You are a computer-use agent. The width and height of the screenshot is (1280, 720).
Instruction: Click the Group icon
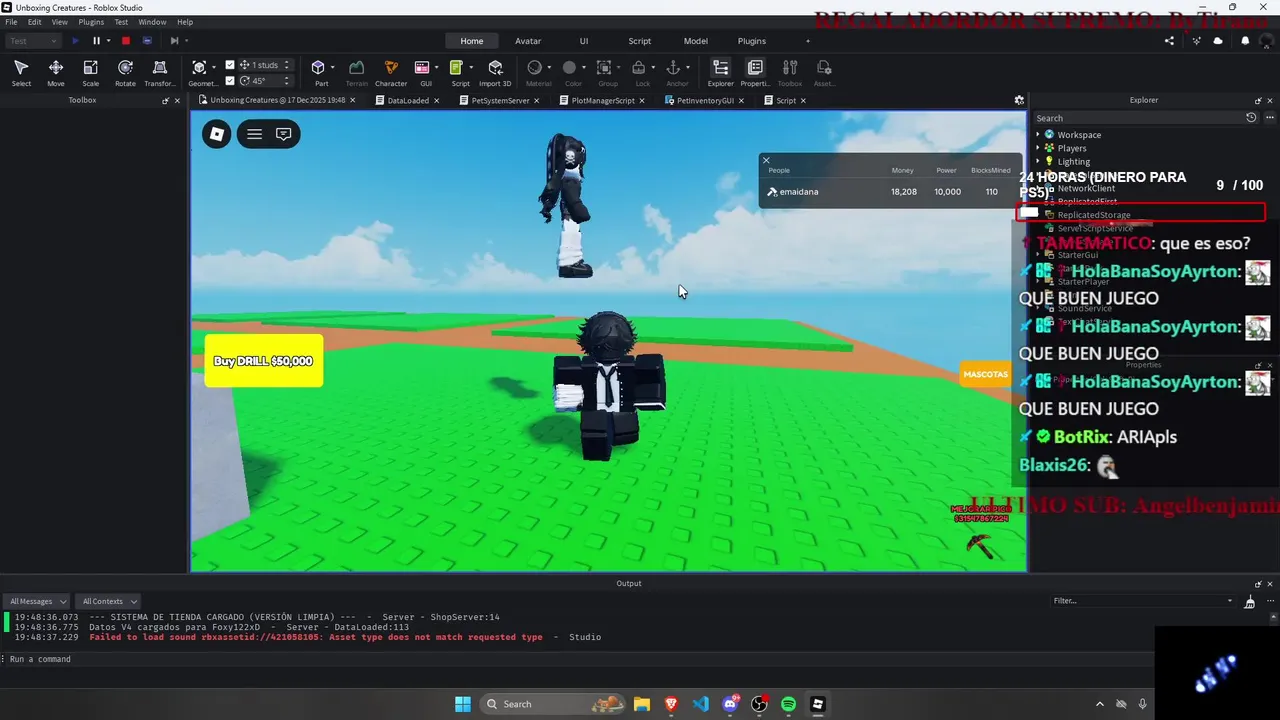click(604, 67)
